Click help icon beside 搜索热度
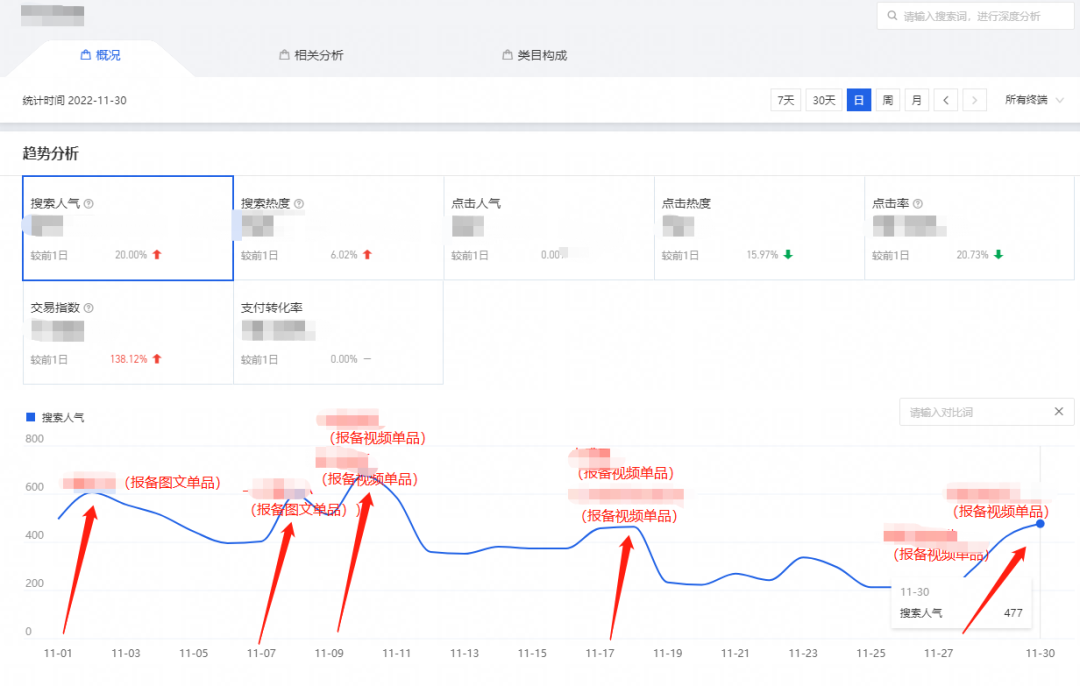This screenshot has width=1080, height=686. tap(299, 204)
